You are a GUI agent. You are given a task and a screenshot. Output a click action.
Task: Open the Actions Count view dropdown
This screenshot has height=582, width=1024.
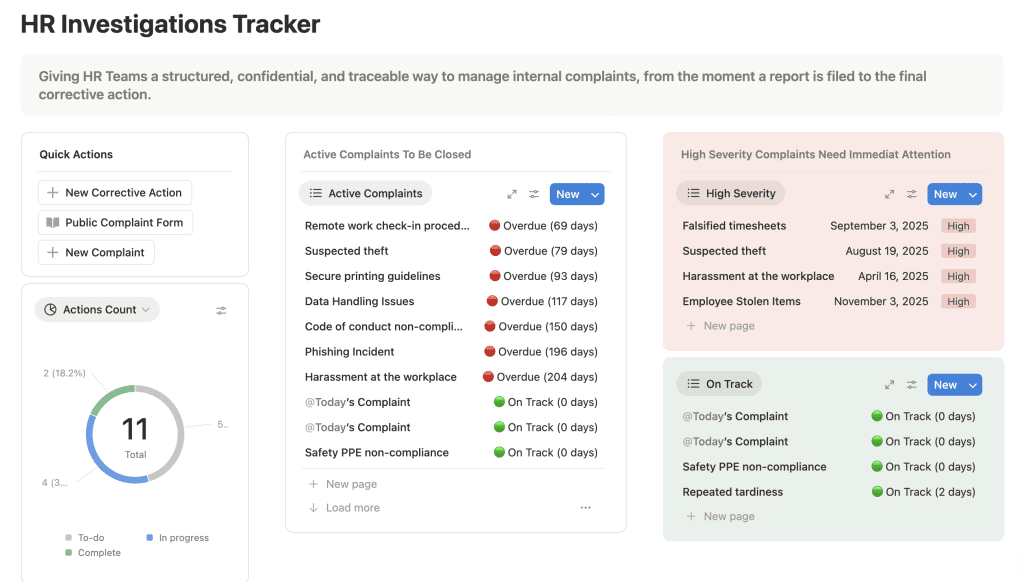pos(97,309)
